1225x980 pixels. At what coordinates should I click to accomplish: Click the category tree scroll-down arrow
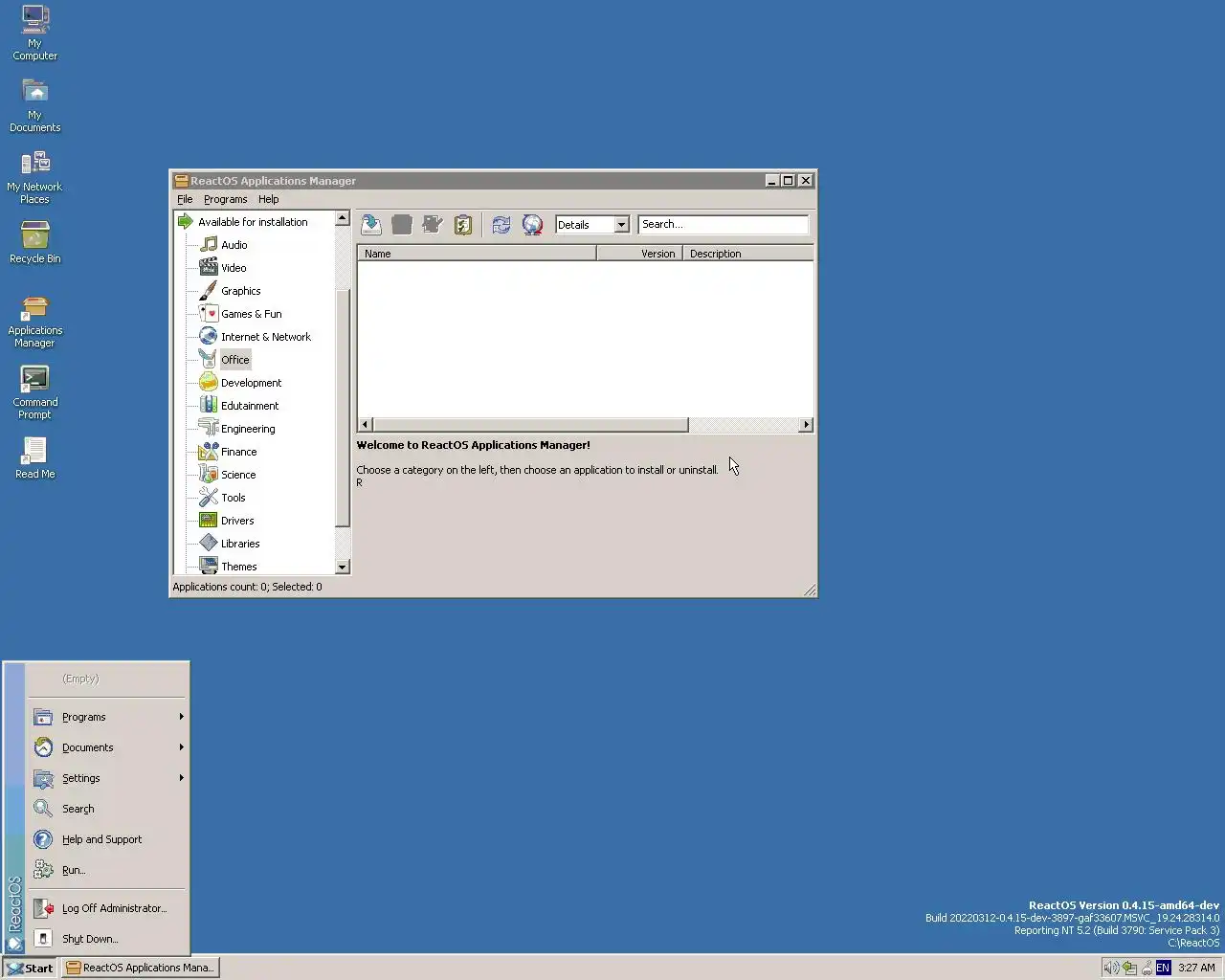point(343,568)
